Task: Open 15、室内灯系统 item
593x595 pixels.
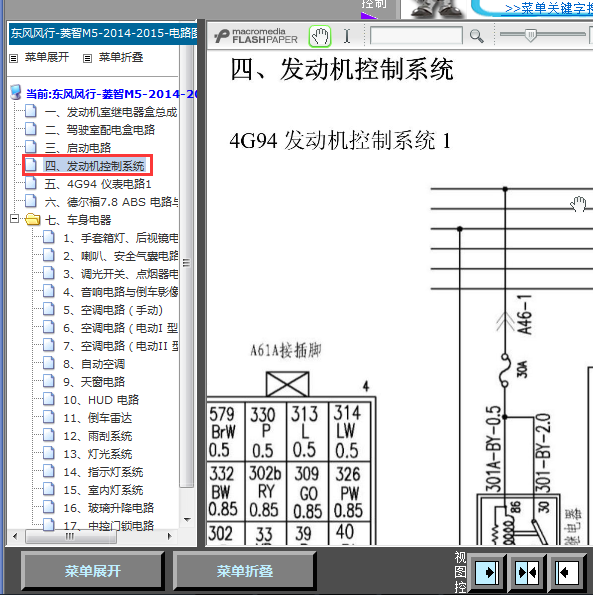Action: 103,490
